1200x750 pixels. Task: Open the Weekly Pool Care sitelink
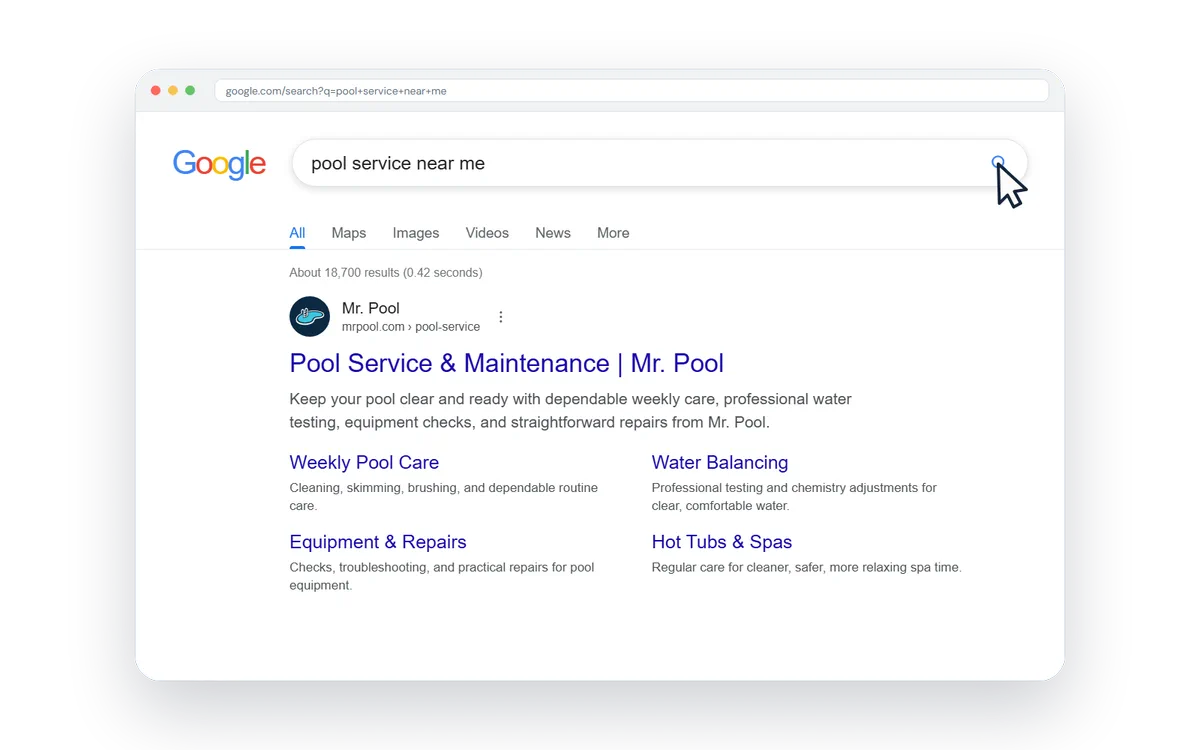tap(364, 463)
